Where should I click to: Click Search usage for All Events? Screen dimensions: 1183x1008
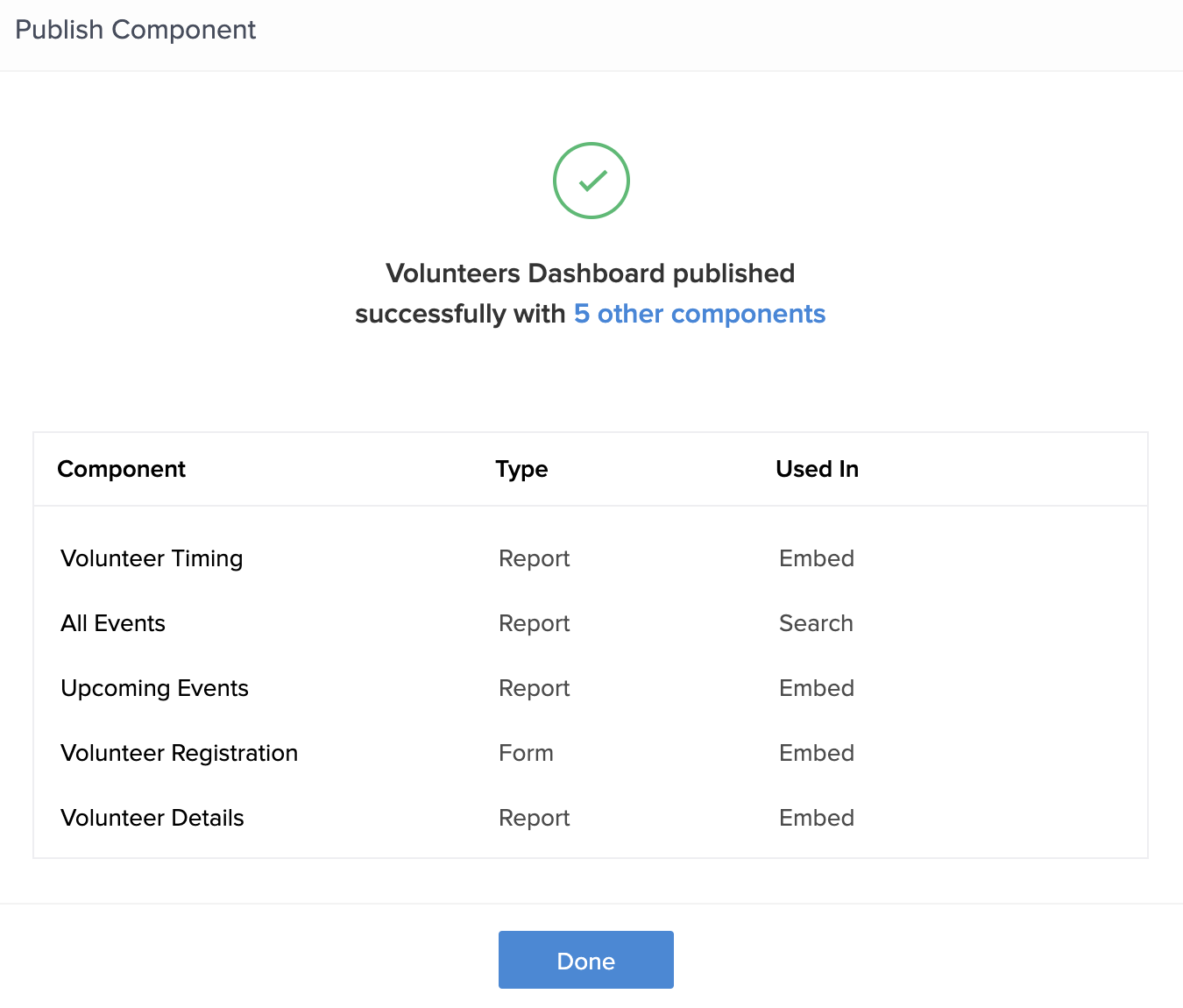816,623
